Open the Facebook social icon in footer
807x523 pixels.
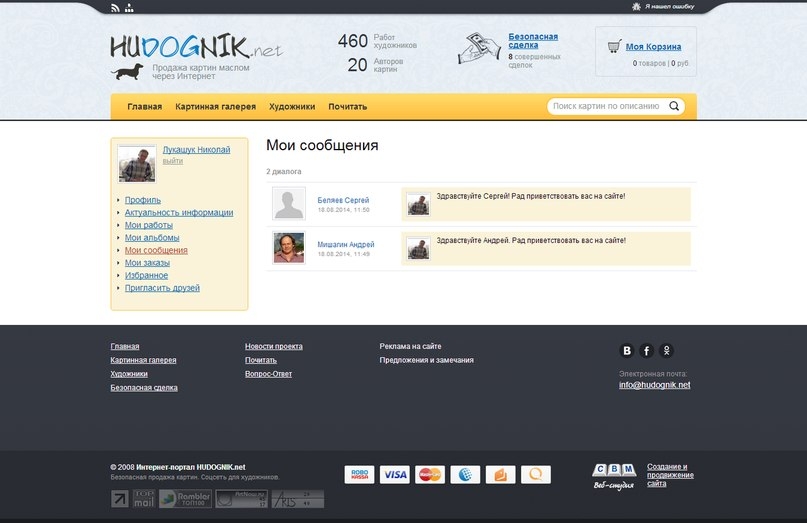[647, 350]
